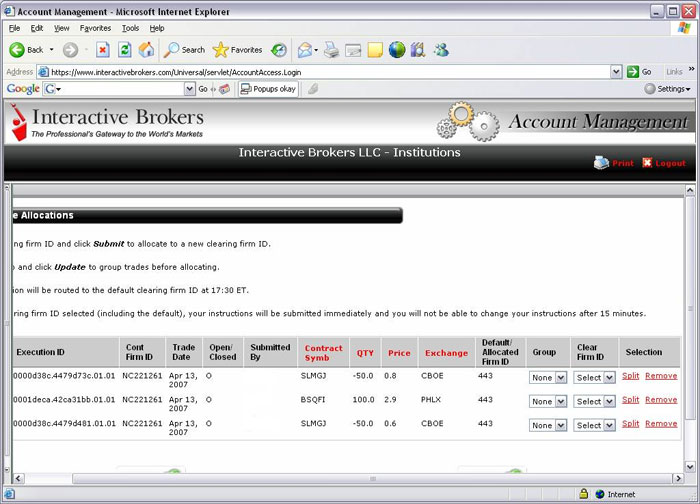Open the Favorites menu in menu bar

coord(95,28)
